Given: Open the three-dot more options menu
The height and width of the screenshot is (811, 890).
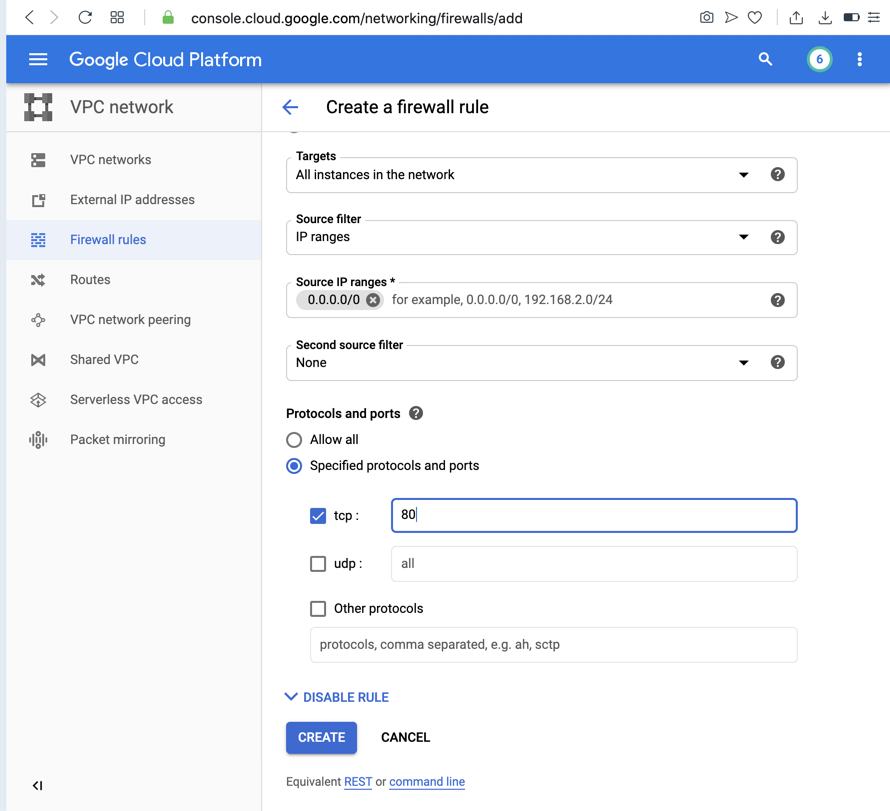Looking at the screenshot, I should (x=859, y=60).
